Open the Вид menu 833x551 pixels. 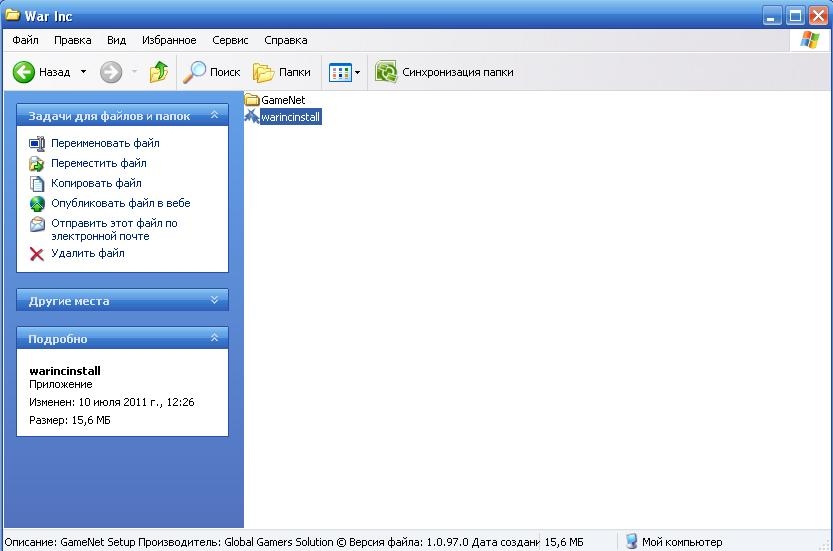point(116,40)
